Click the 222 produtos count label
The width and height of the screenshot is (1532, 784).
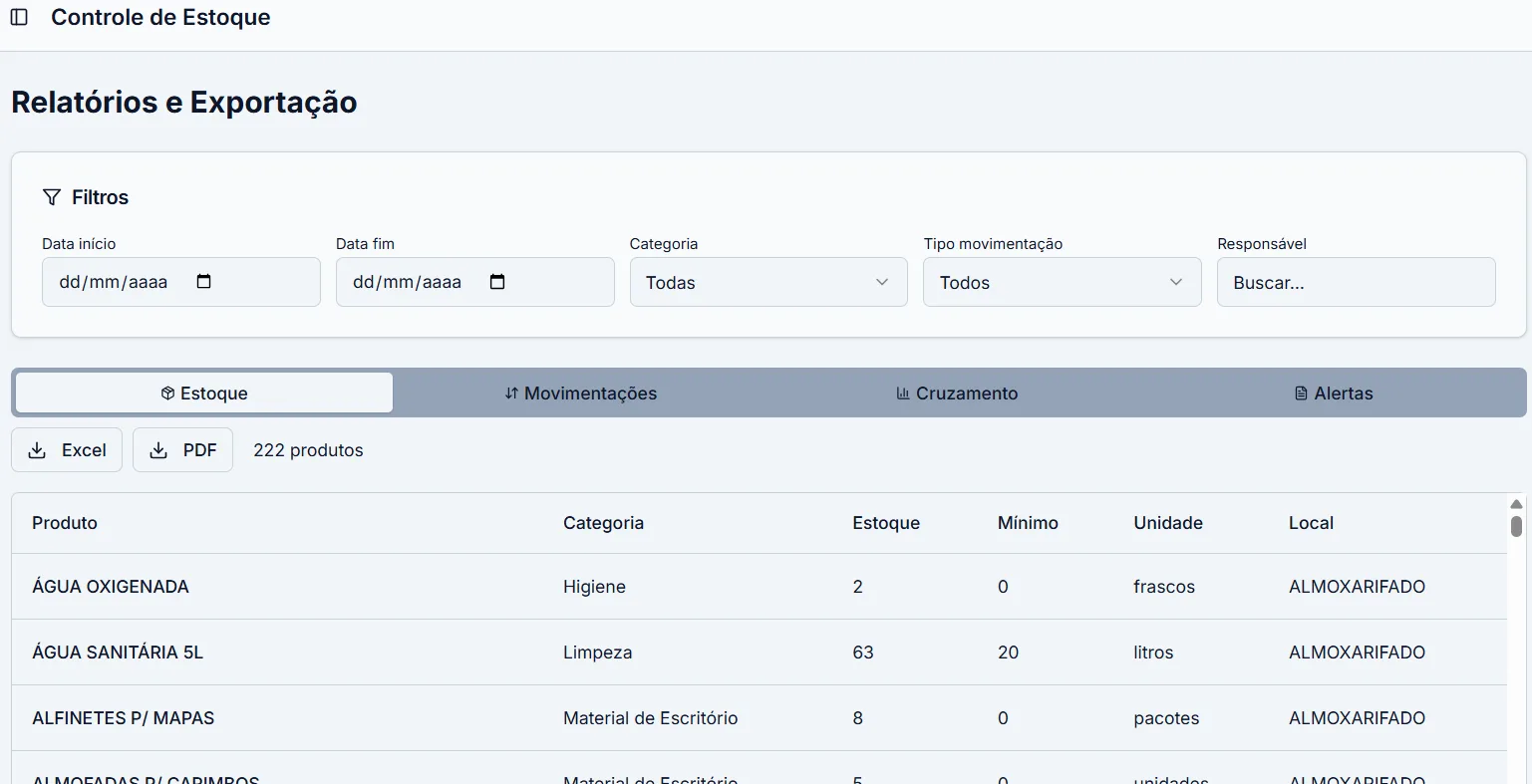(x=308, y=450)
